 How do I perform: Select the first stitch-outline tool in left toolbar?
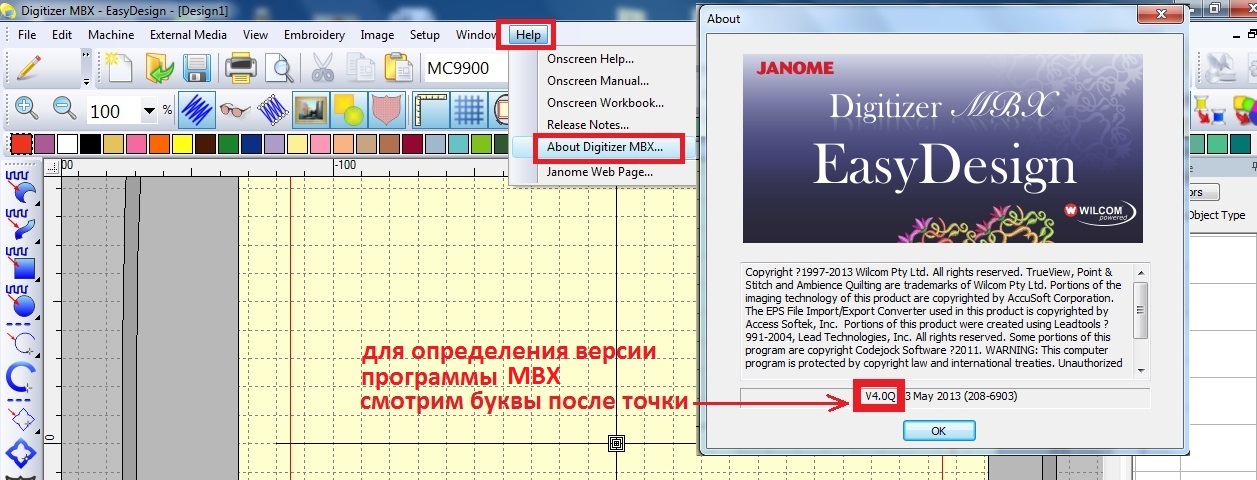click(21, 188)
